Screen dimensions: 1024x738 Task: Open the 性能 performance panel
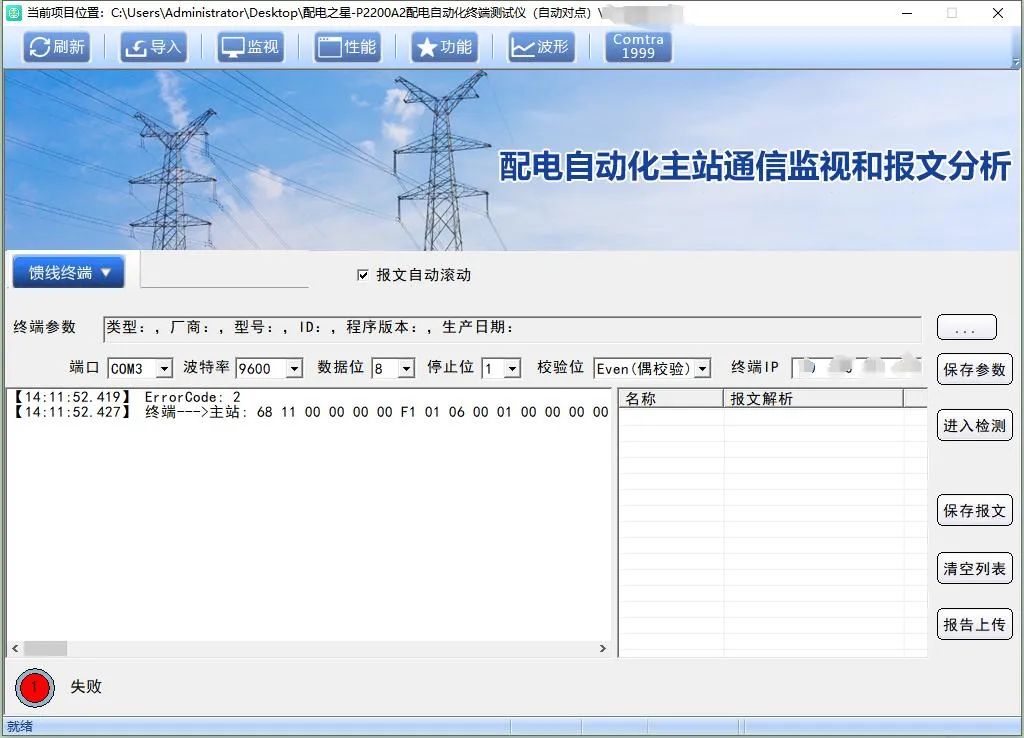[x=347, y=47]
